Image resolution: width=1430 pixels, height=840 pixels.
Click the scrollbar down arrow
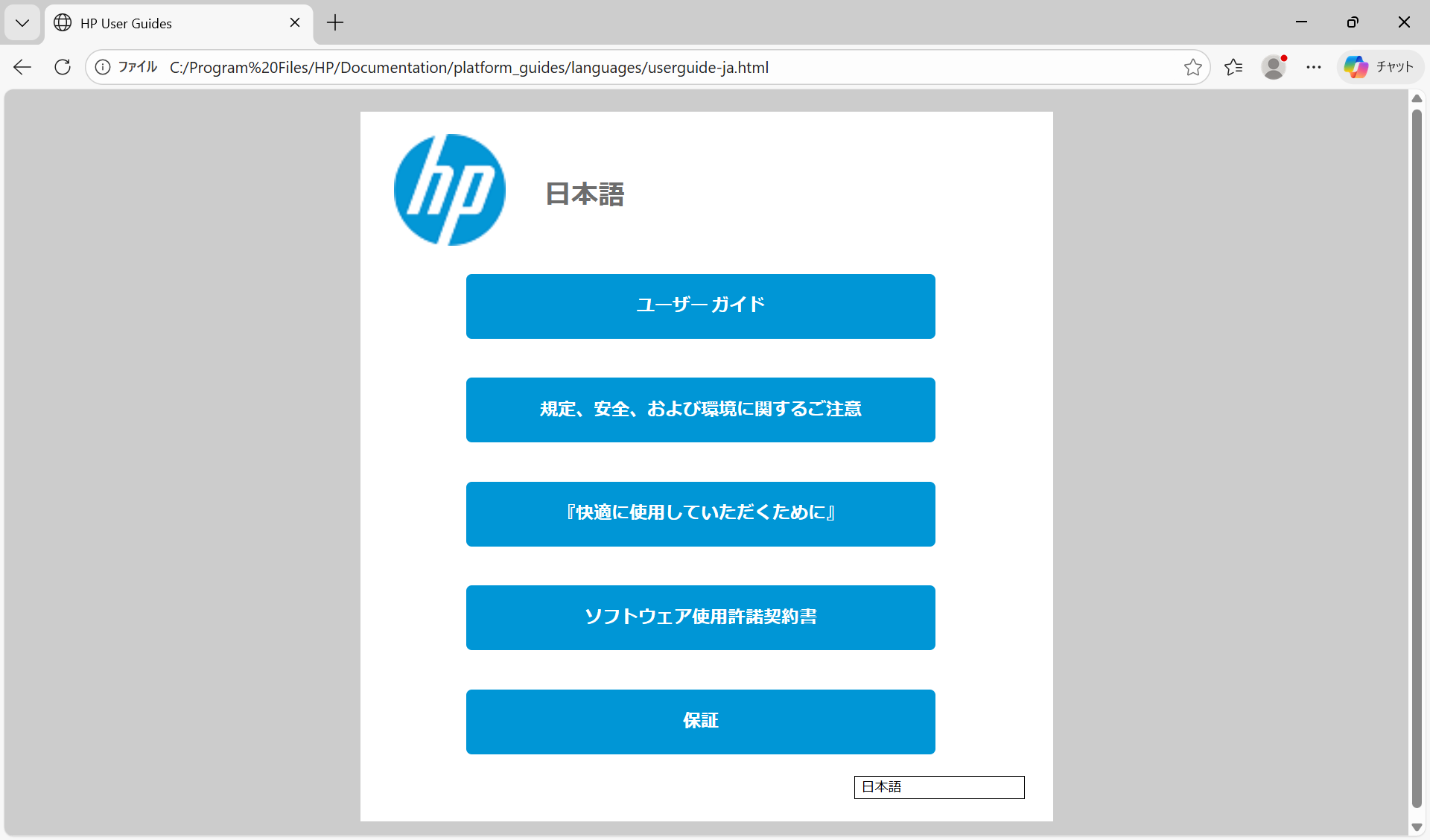[1417, 827]
